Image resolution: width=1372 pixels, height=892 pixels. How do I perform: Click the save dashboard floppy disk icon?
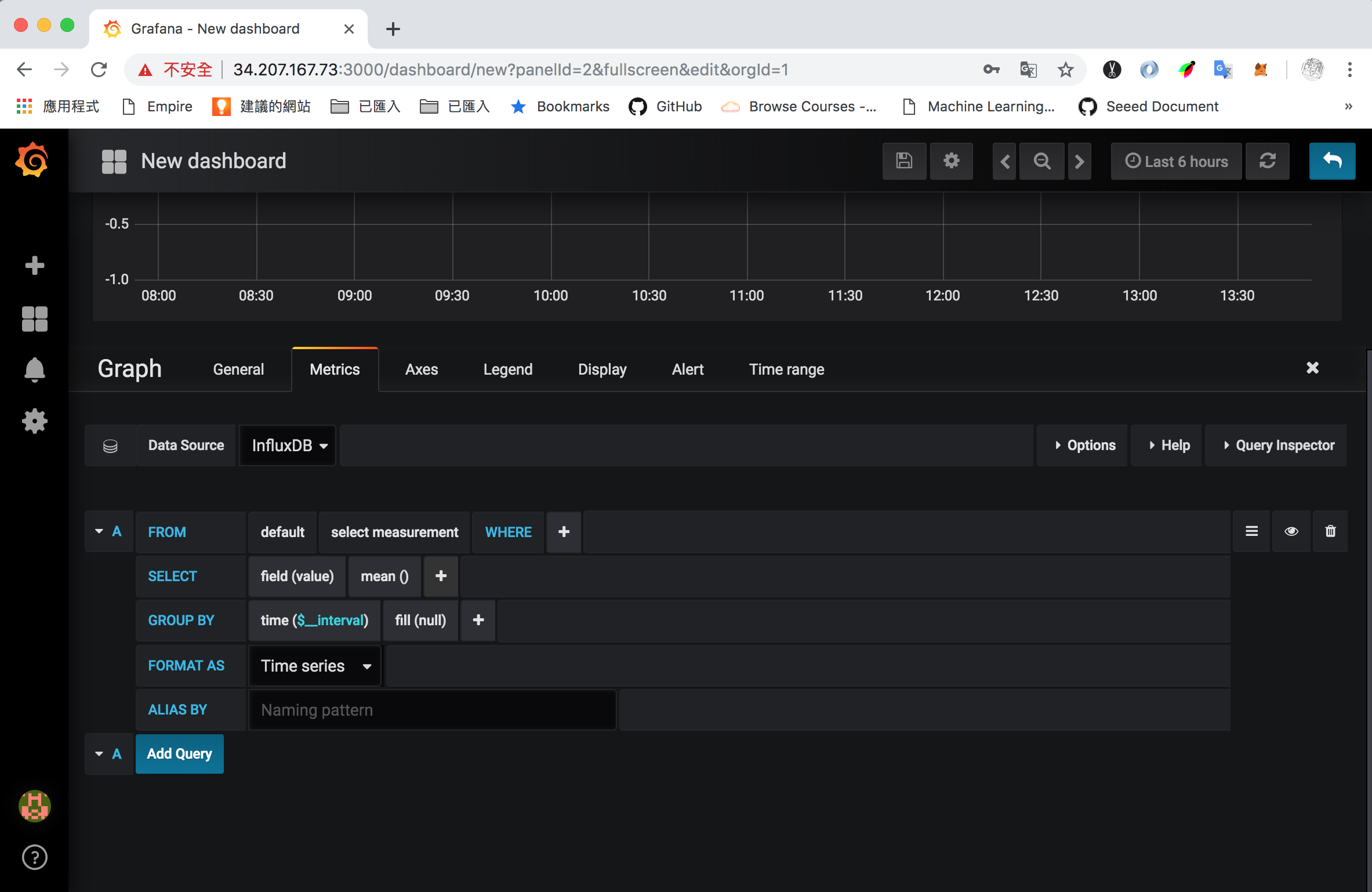[904, 161]
